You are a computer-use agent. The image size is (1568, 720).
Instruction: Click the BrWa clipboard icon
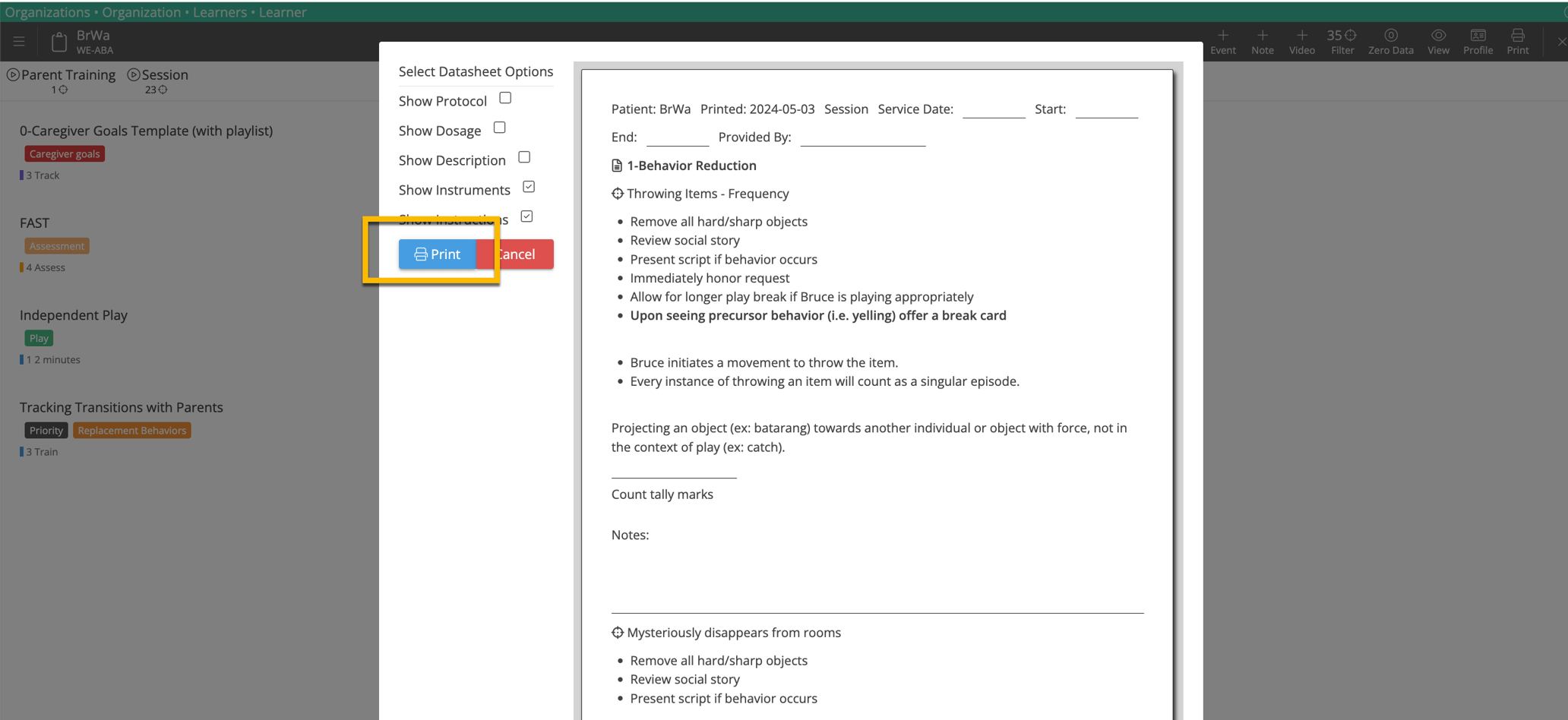tap(58, 41)
